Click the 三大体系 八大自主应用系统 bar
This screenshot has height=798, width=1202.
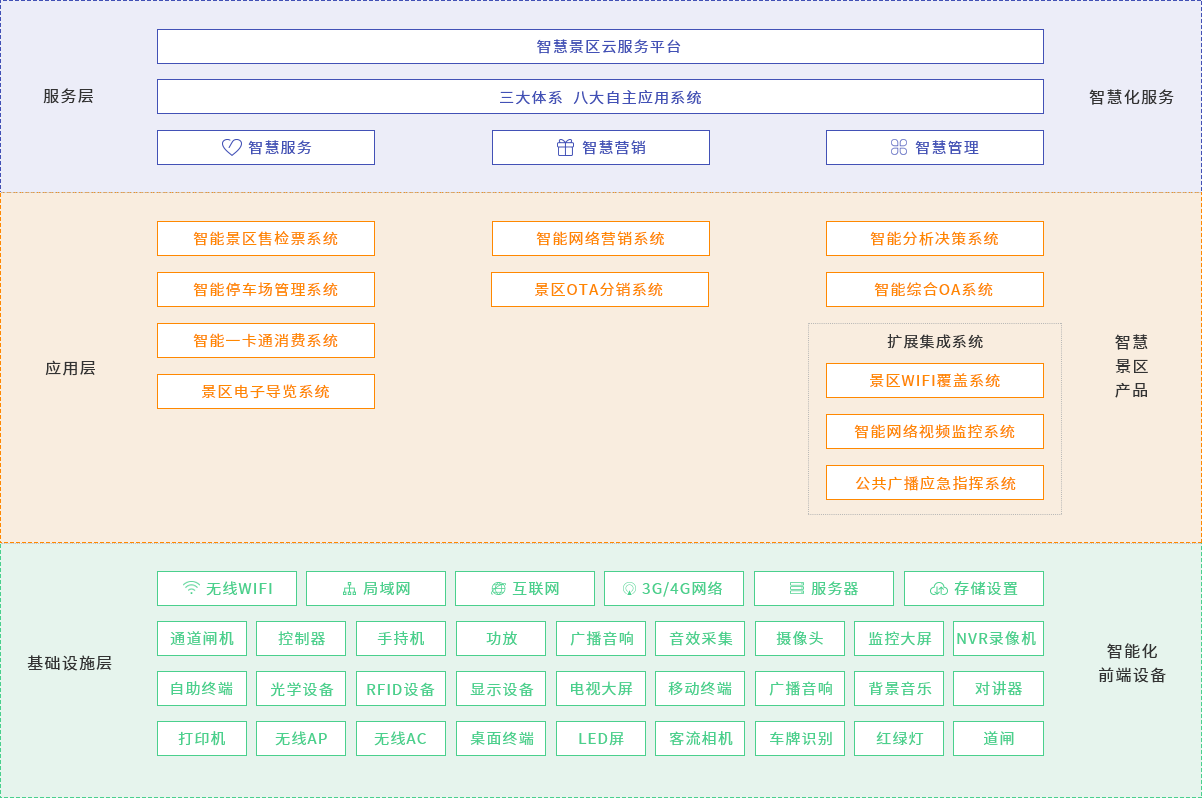pos(600,97)
